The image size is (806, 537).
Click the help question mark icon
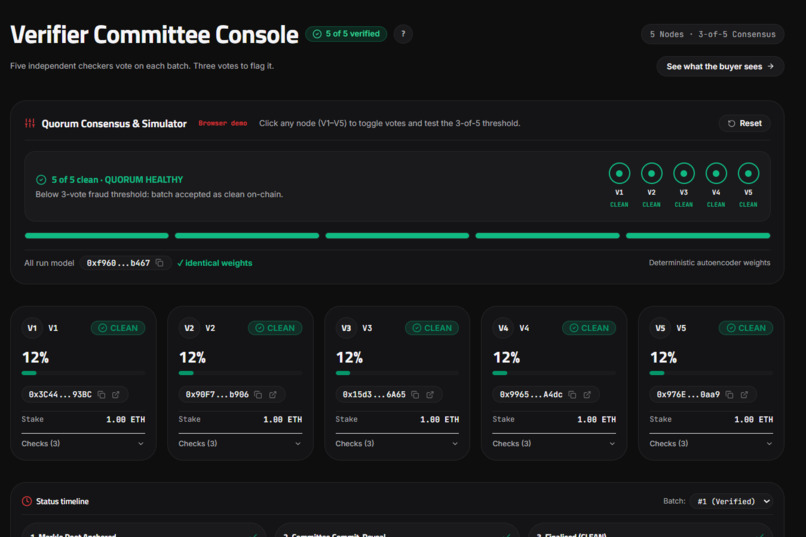[403, 34]
